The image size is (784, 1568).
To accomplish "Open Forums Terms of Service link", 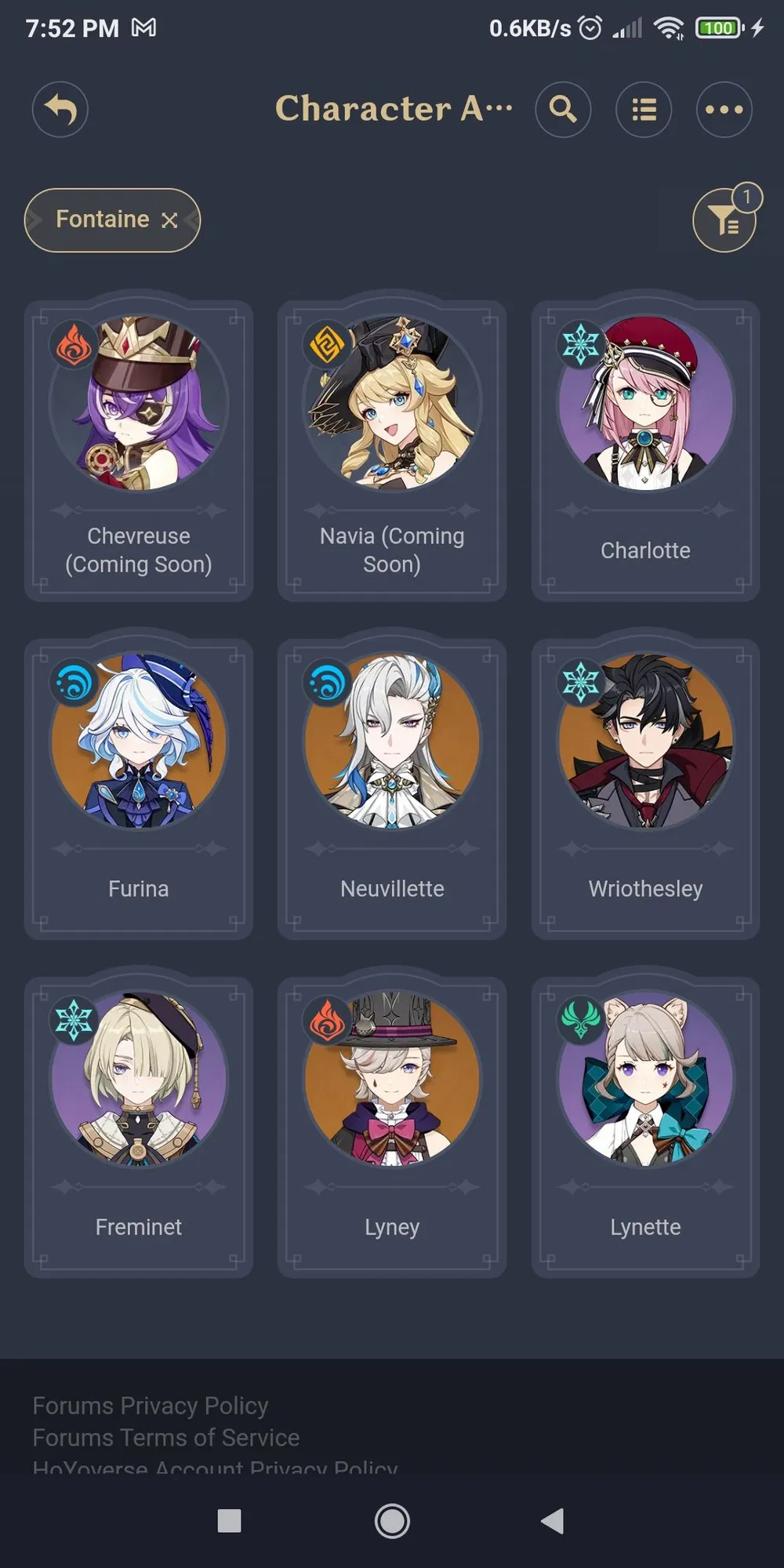I will click(166, 1437).
